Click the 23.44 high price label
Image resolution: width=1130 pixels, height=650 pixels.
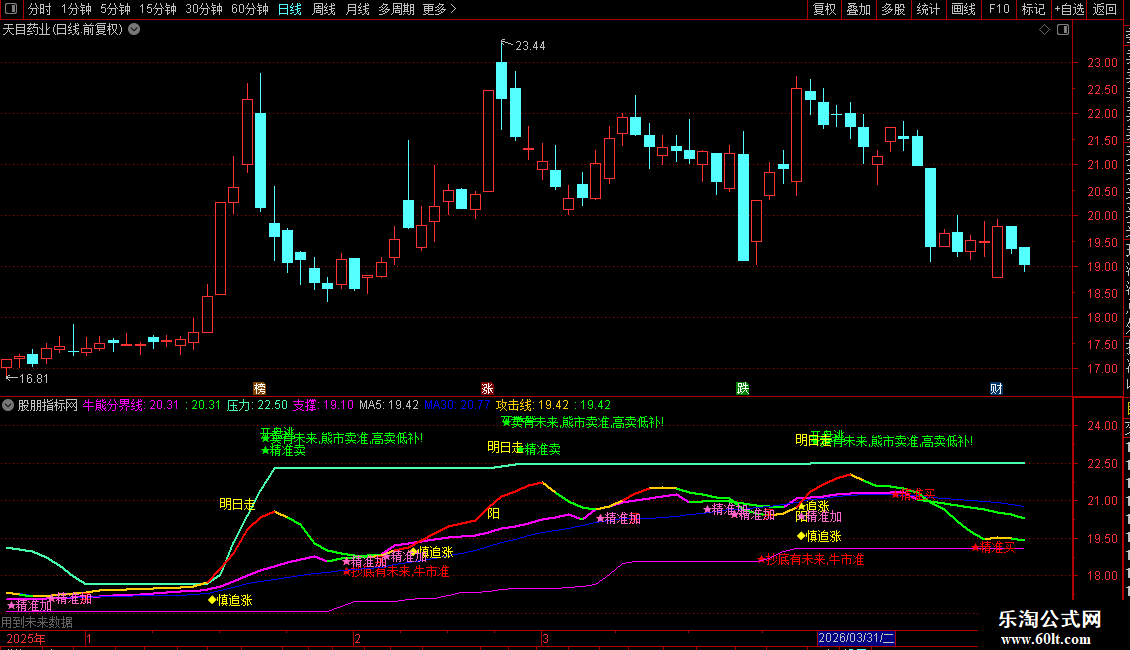(x=530, y=46)
